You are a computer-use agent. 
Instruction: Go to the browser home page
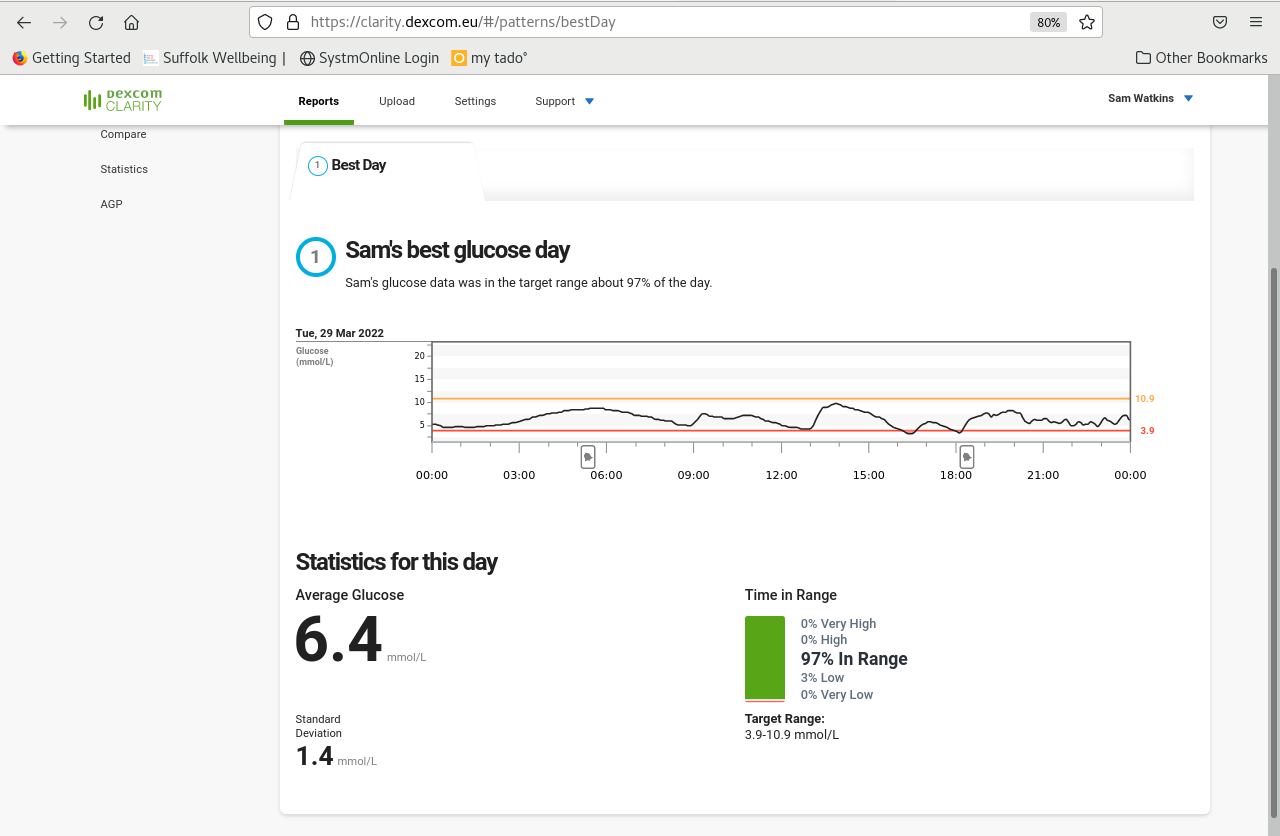(131, 22)
